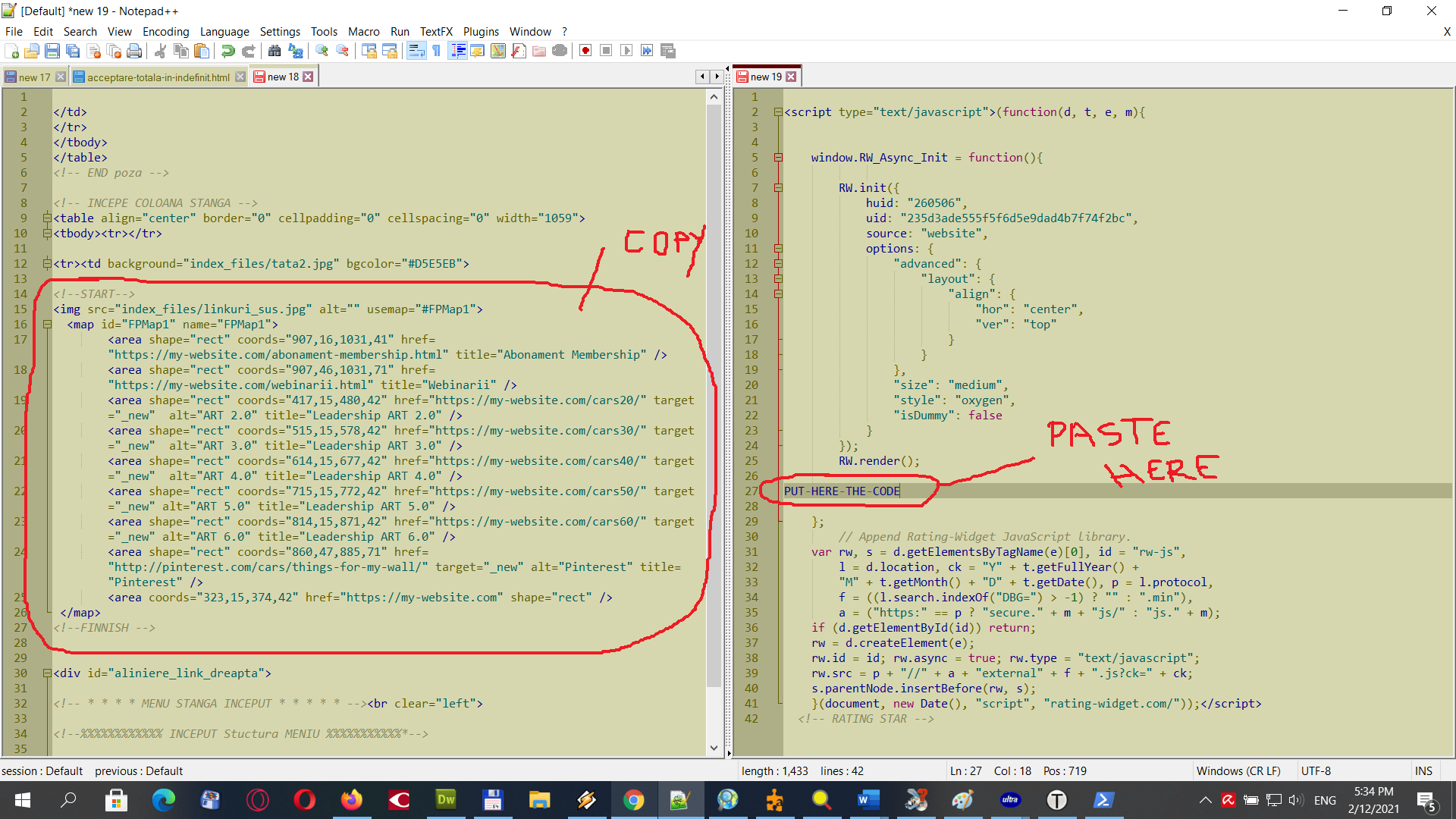The image size is (1456, 819).
Task: Toggle Synchronize Vertical Scrolling icon
Action: click(x=369, y=51)
